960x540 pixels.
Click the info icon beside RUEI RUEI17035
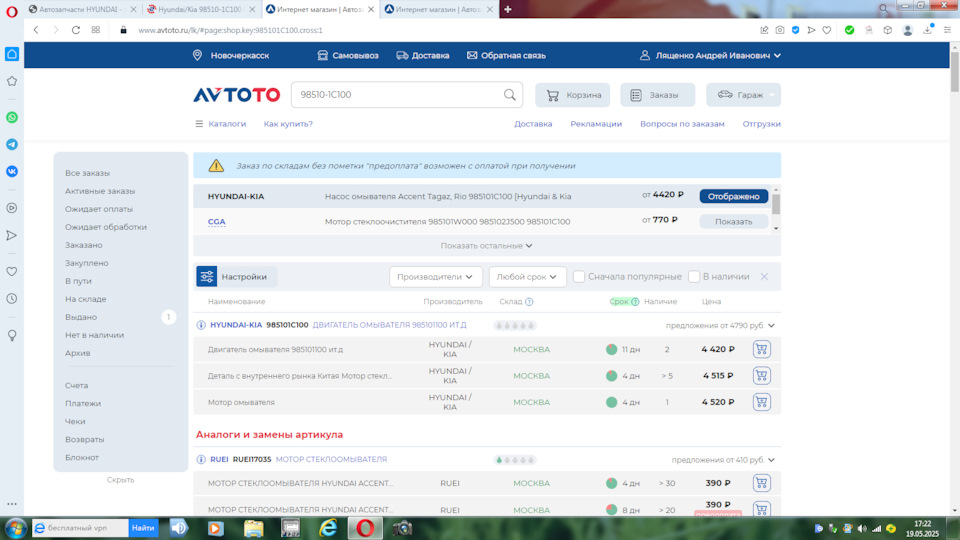coord(201,459)
